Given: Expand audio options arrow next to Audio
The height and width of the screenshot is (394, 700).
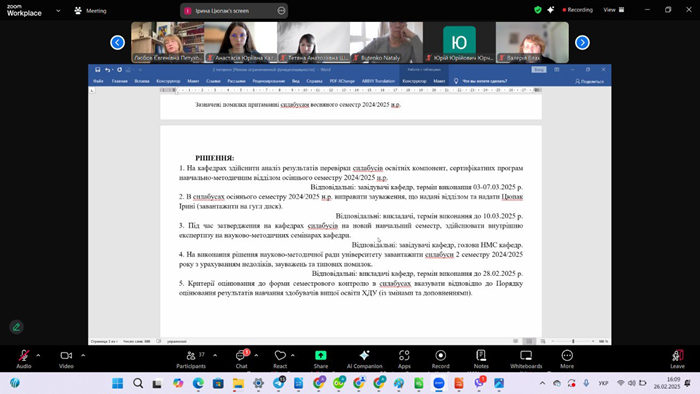Looking at the screenshot, I should [38, 356].
